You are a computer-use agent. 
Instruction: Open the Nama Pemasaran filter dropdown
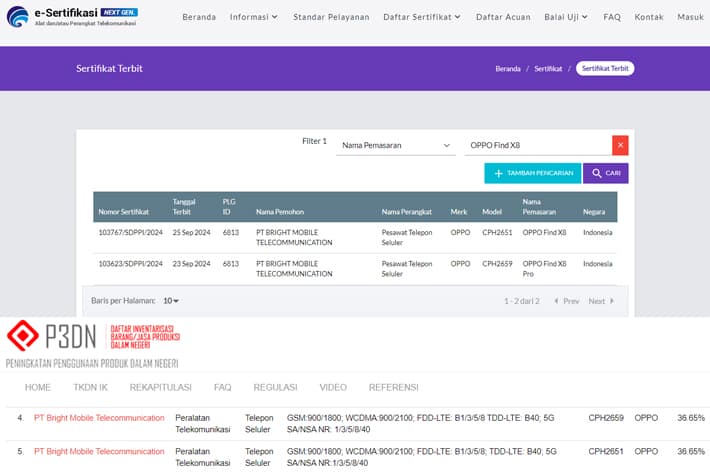[396, 145]
